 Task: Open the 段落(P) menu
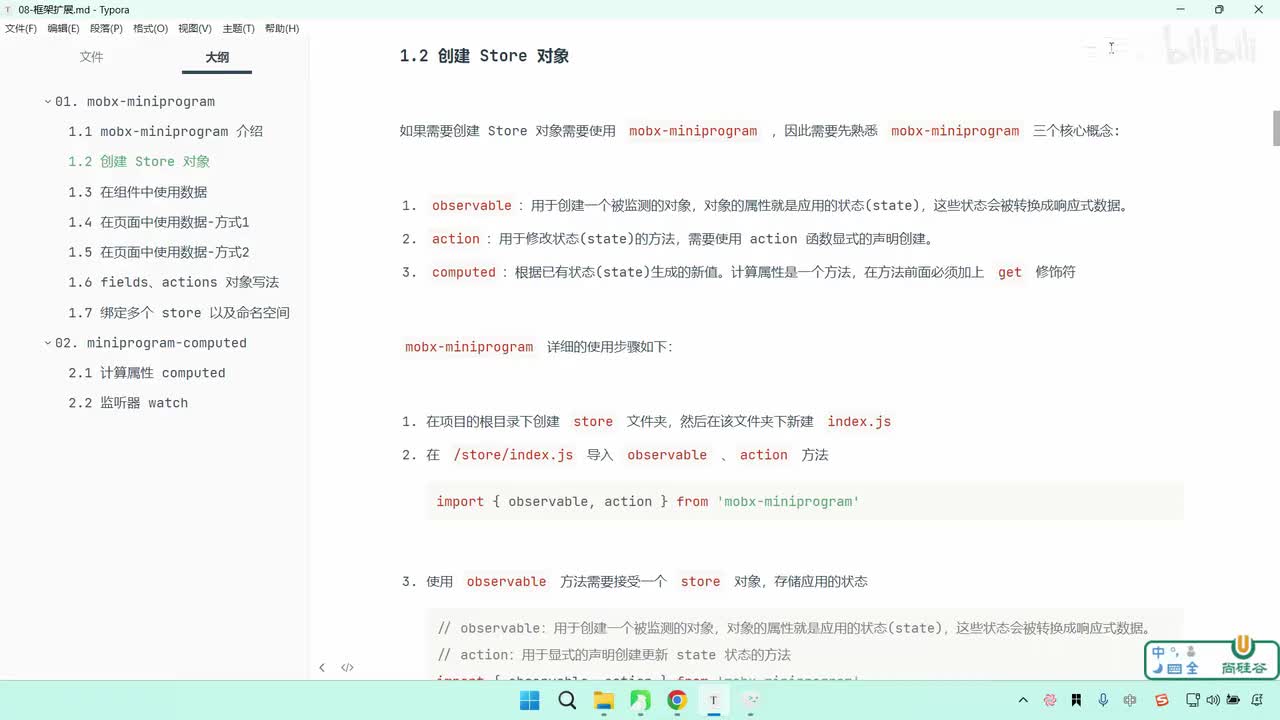click(106, 29)
